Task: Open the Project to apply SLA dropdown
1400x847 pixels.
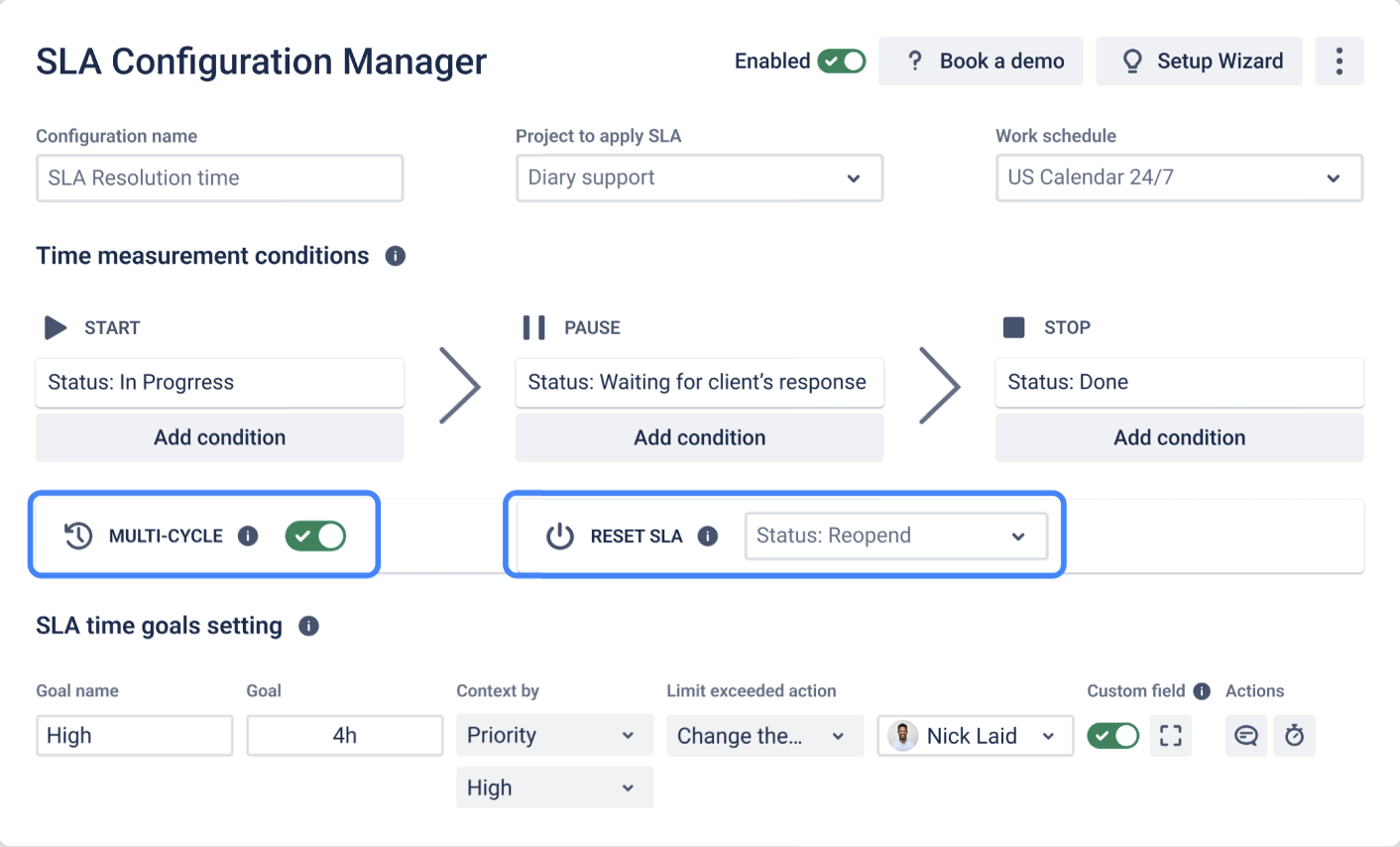Action: pos(699,179)
